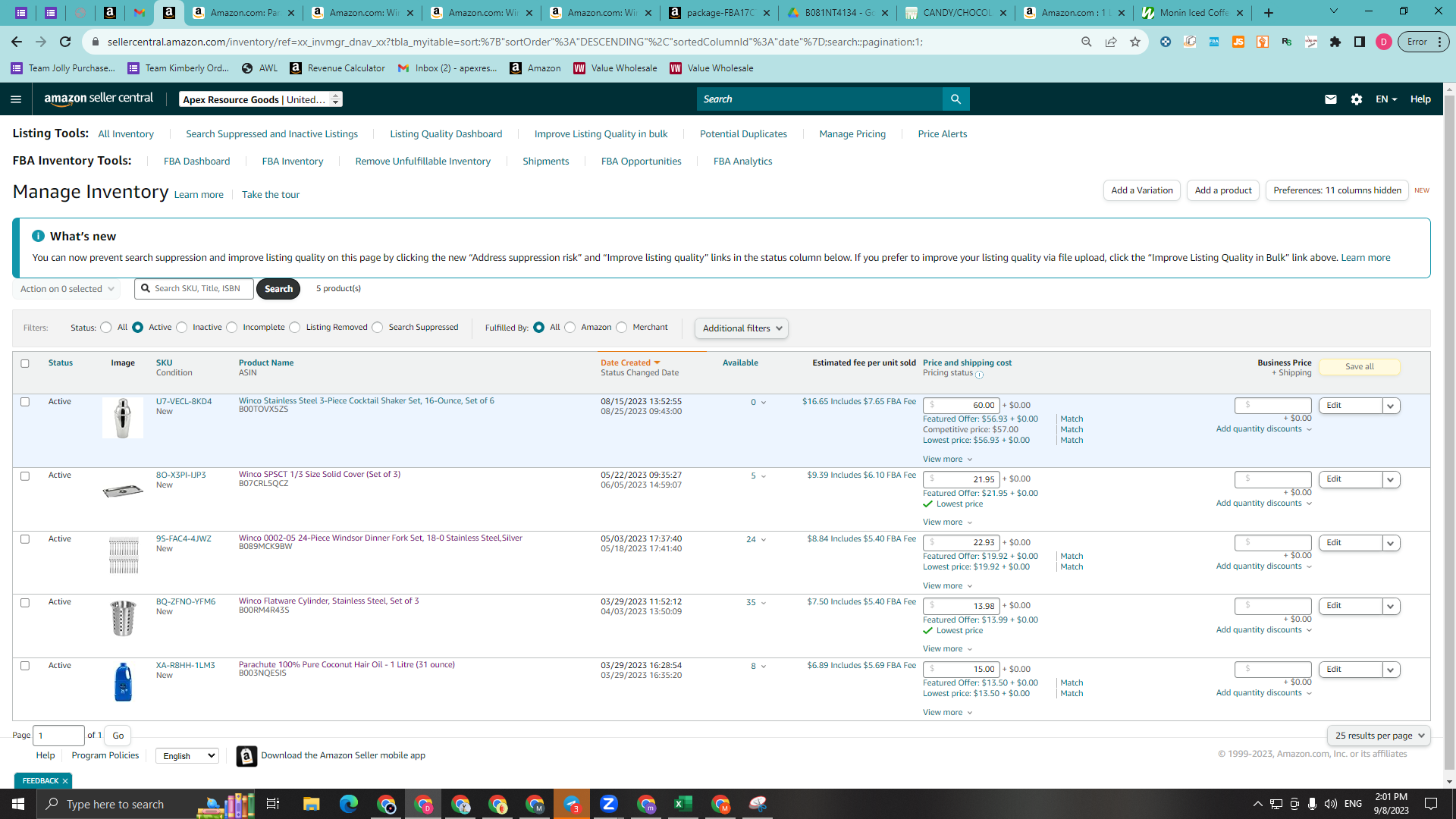Click the Amazon Seller Central logo

tap(99, 99)
